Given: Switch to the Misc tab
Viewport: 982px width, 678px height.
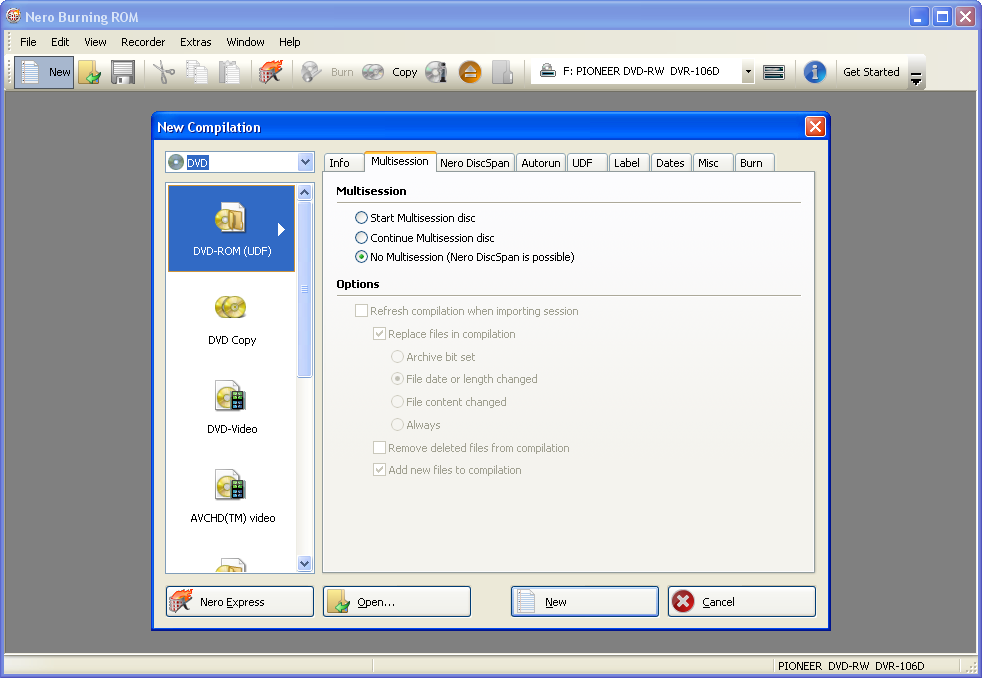Looking at the screenshot, I should 713,163.
